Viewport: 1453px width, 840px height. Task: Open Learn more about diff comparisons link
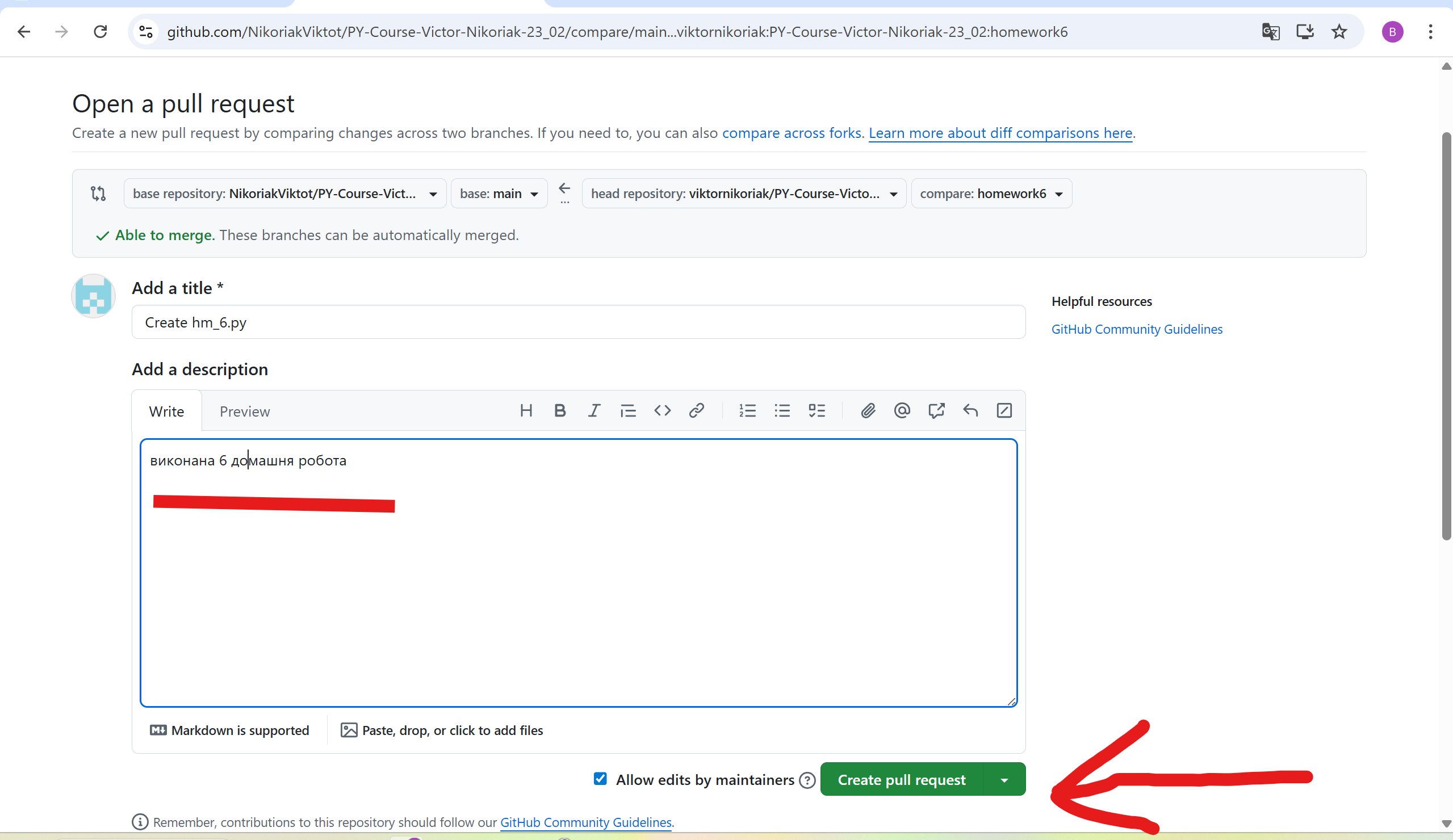[x=1000, y=133]
